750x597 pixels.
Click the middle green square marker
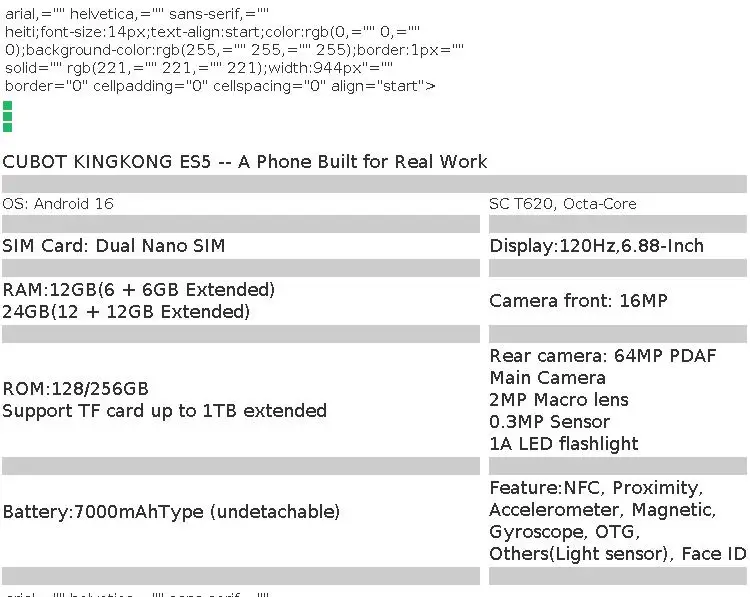click(x=7, y=116)
